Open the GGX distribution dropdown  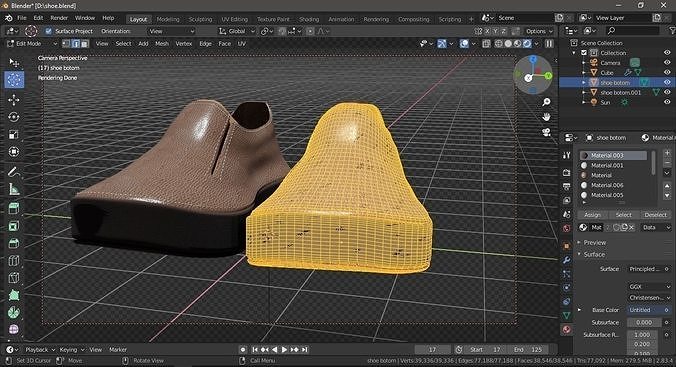coord(650,286)
